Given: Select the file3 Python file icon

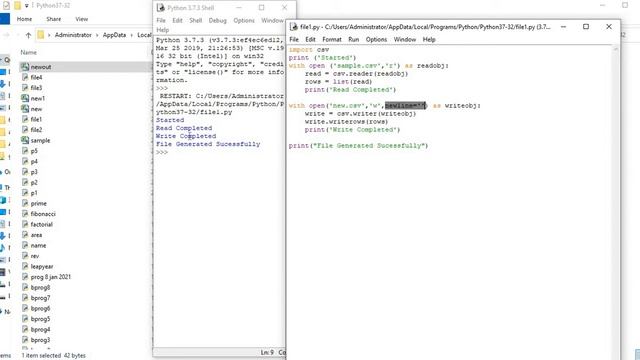Looking at the screenshot, I should [25, 88].
